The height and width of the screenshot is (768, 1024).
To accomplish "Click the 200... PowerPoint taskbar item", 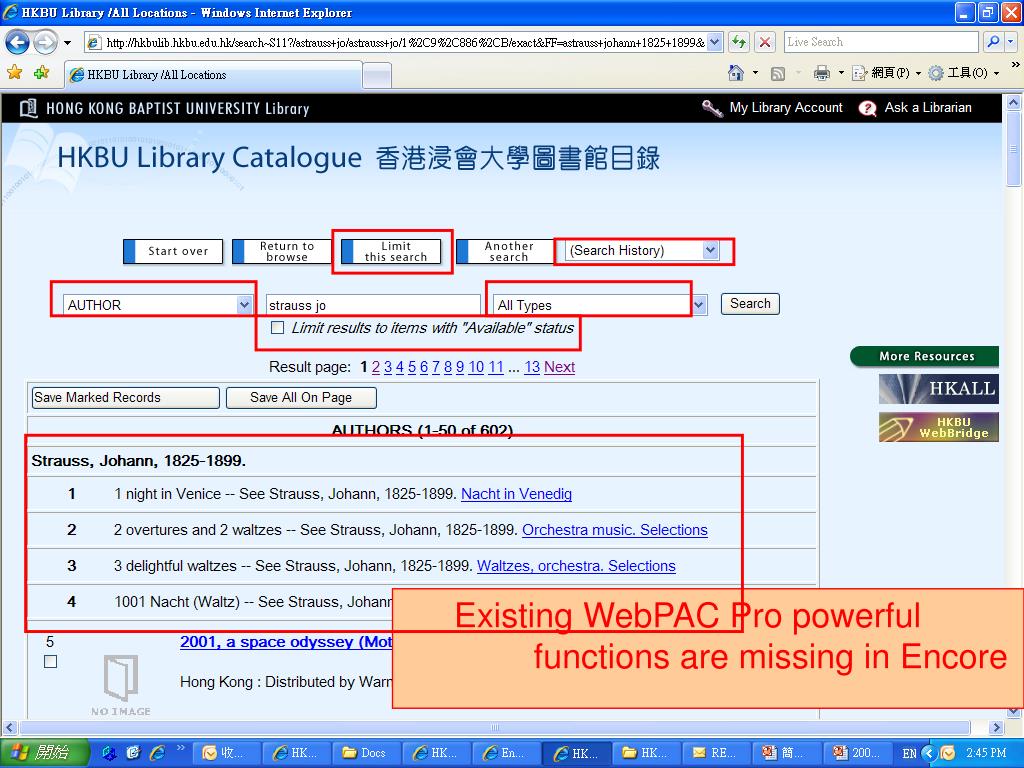I will click(858, 753).
